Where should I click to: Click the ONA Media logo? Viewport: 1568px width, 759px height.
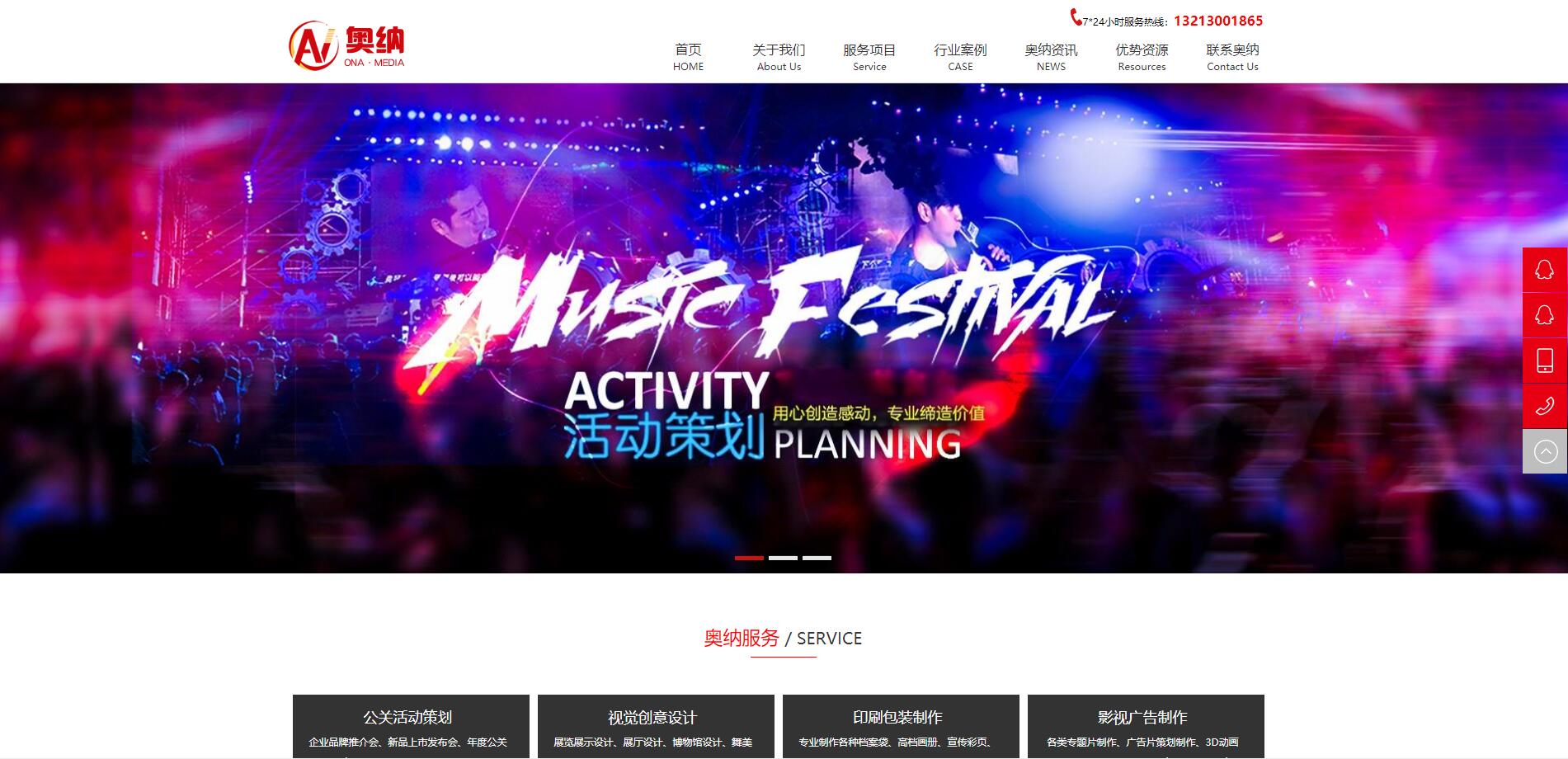(x=347, y=45)
